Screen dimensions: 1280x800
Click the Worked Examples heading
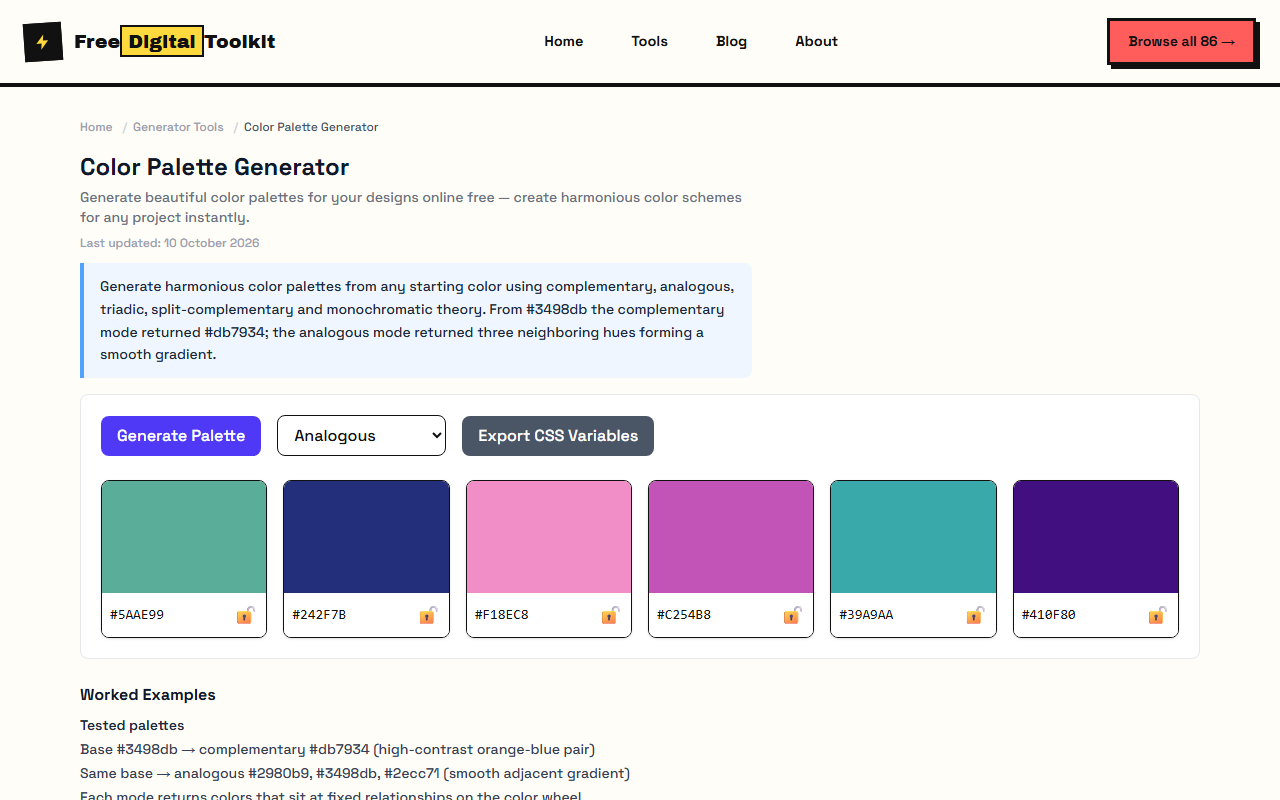click(148, 695)
